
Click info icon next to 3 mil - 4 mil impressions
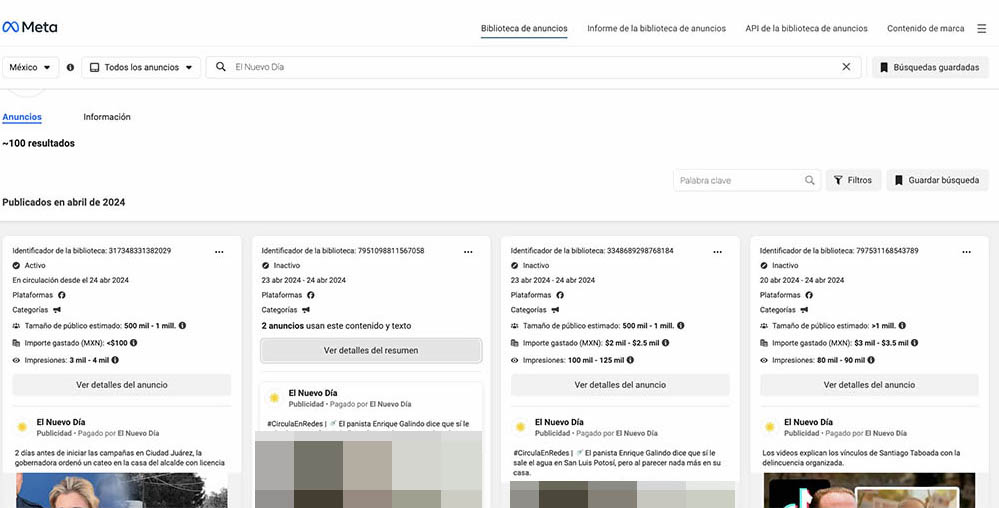pos(115,360)
